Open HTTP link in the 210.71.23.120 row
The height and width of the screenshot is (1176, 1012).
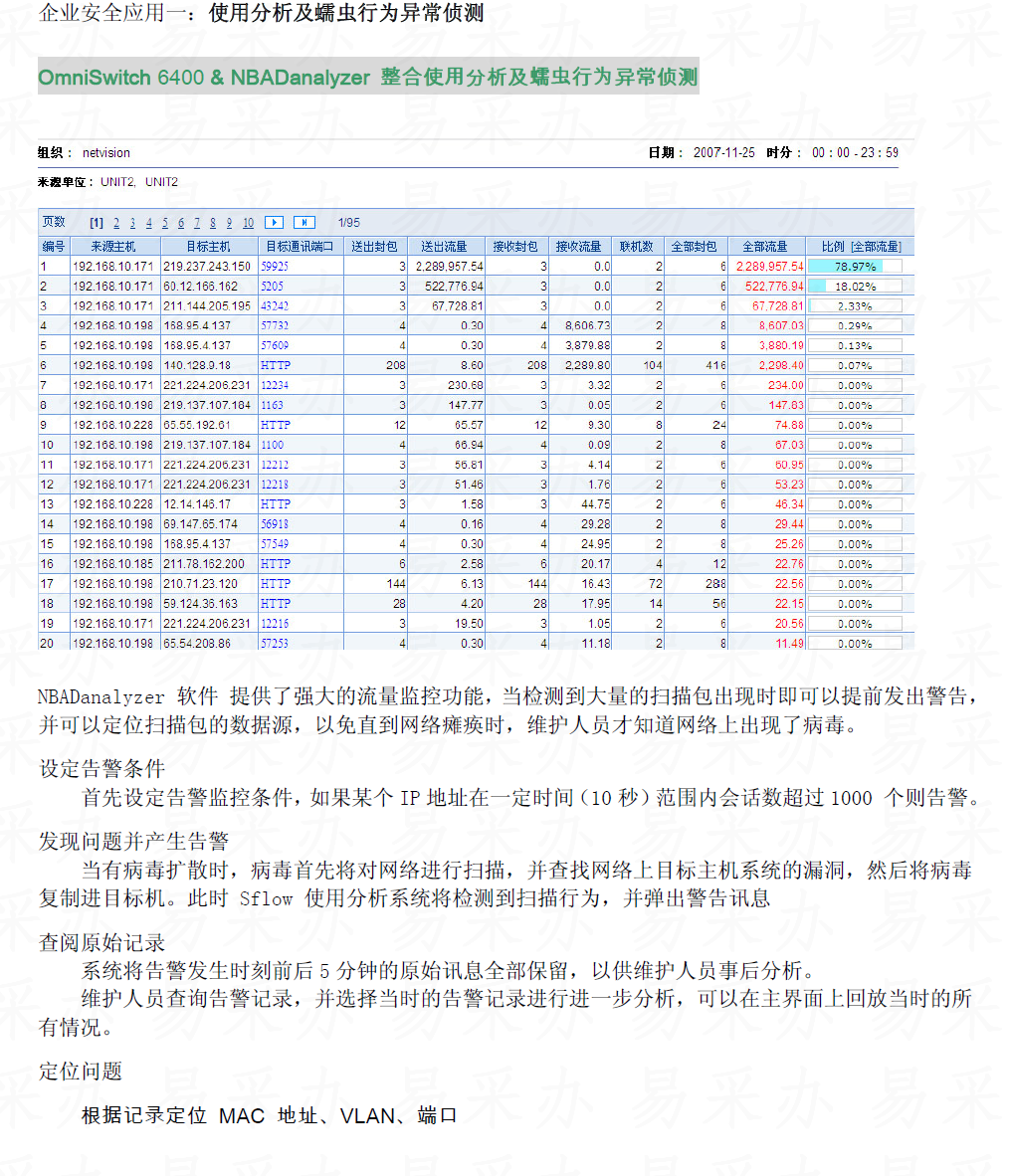click(276, 583)
